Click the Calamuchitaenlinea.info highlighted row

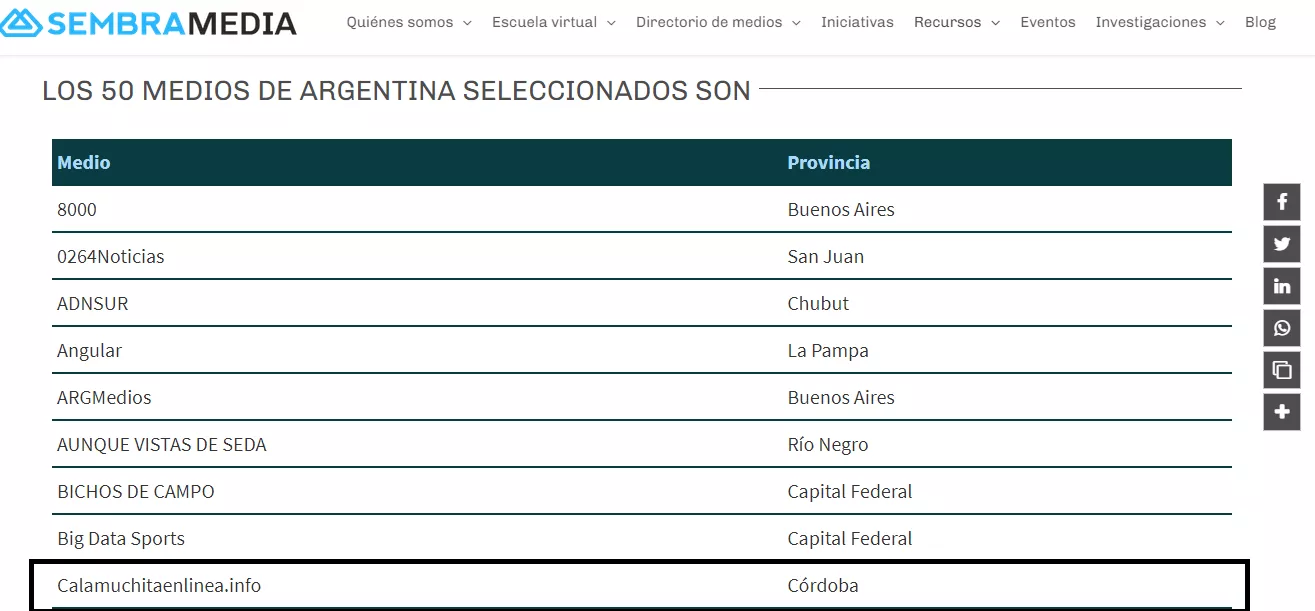[x=160, y=585]
